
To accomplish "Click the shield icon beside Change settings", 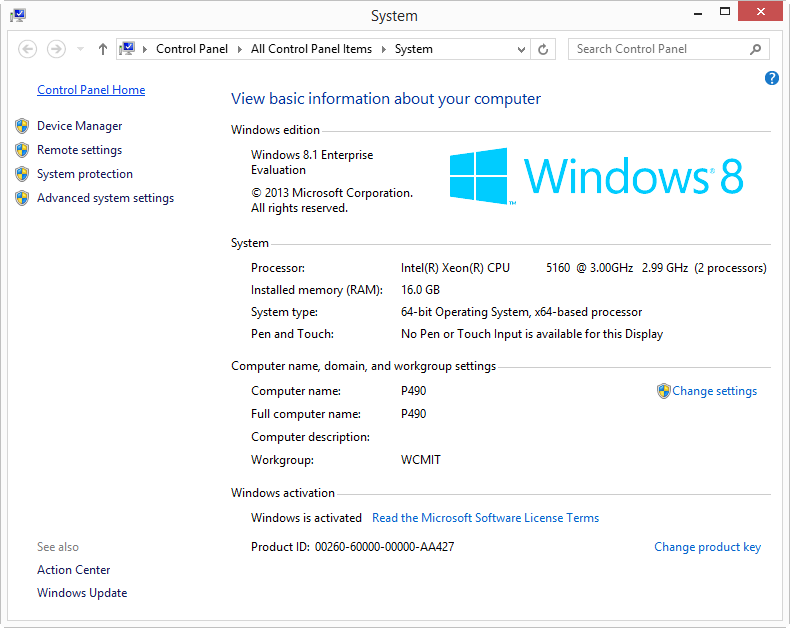I will click(664, 391).
